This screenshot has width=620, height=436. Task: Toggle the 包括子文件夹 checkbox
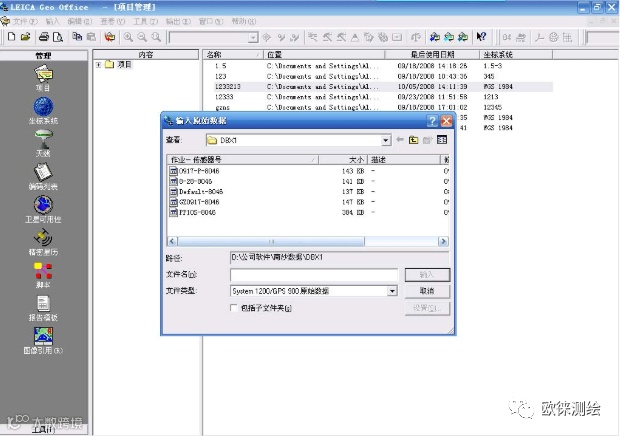click(x=234, y=308)
